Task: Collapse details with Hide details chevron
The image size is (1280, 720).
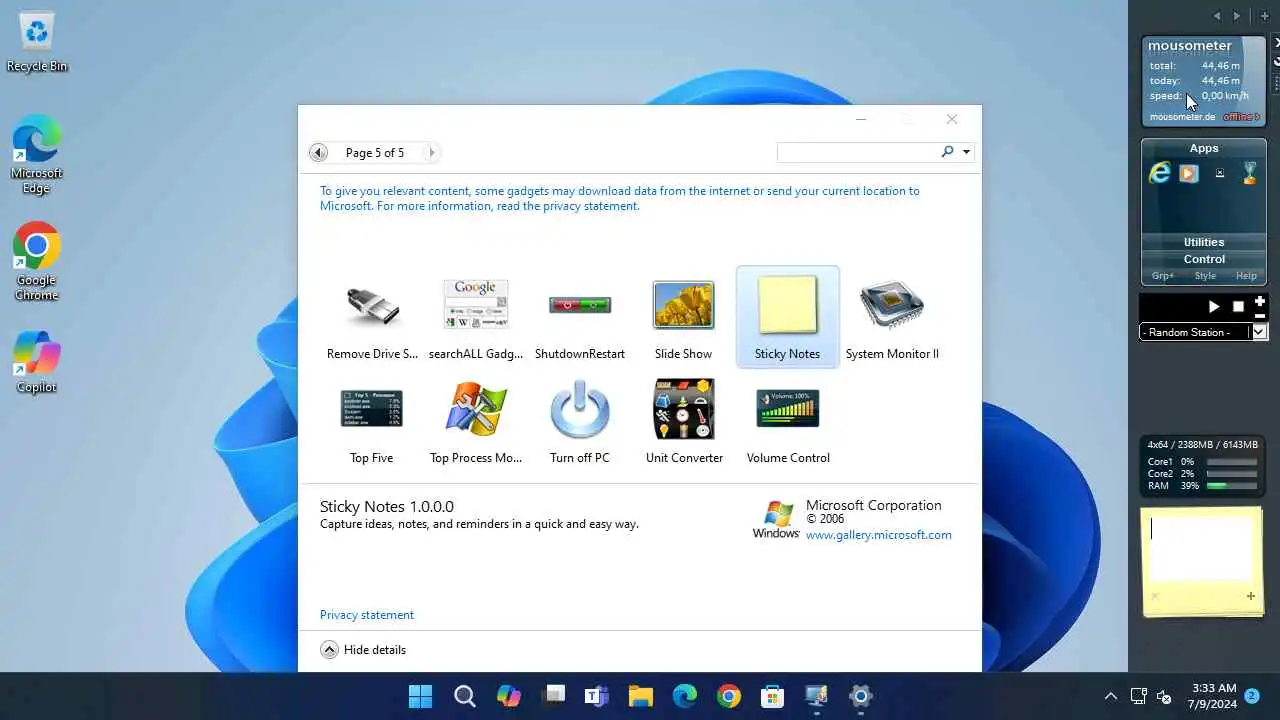Action: pos(329,650)
